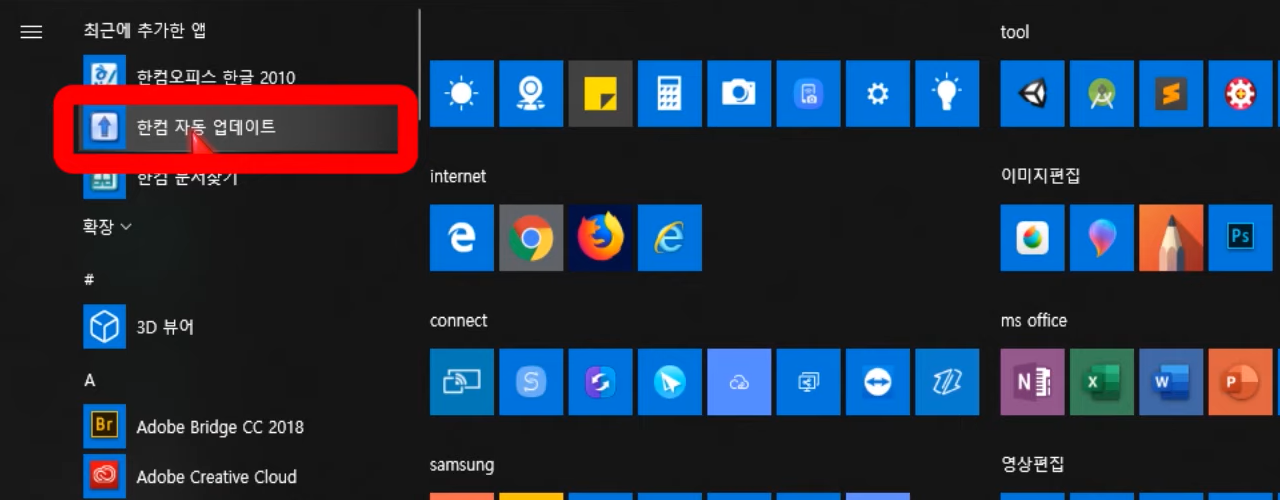Select the A letter index header
This screenshot has height=500, width=1280.
click(x=89, y=381)
